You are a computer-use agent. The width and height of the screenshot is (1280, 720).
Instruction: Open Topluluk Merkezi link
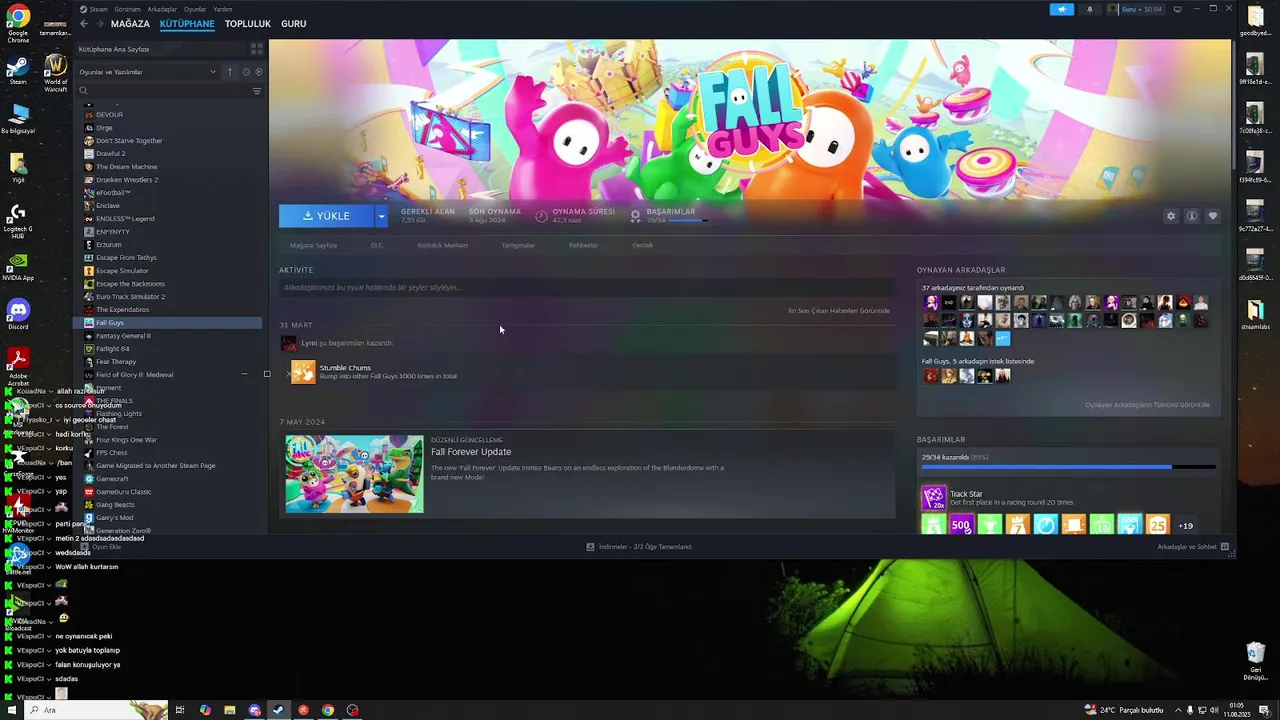coord(442,245)
